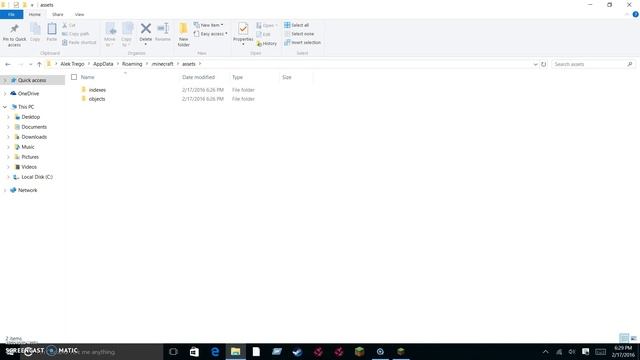Open Properties from the ribbon
Screen dimensions: 640x360
243,33
